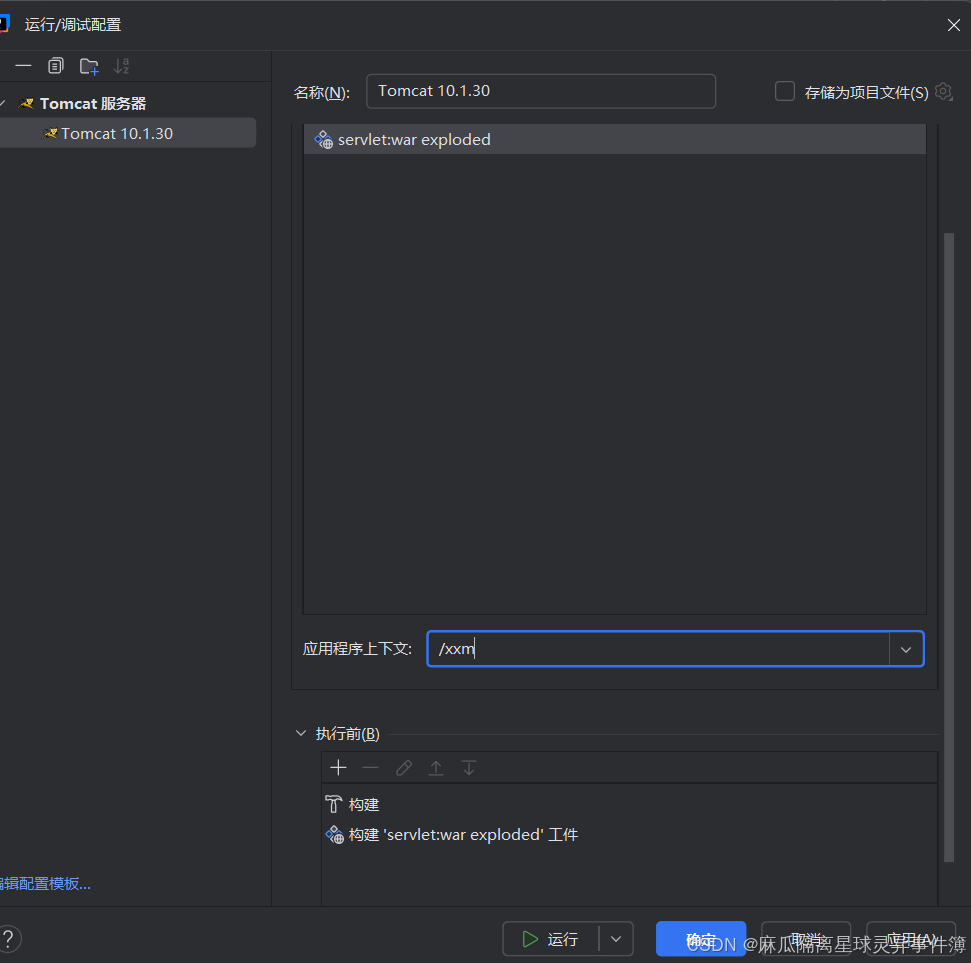Close the run/debug configurations dialog

(x=954, y=25)
